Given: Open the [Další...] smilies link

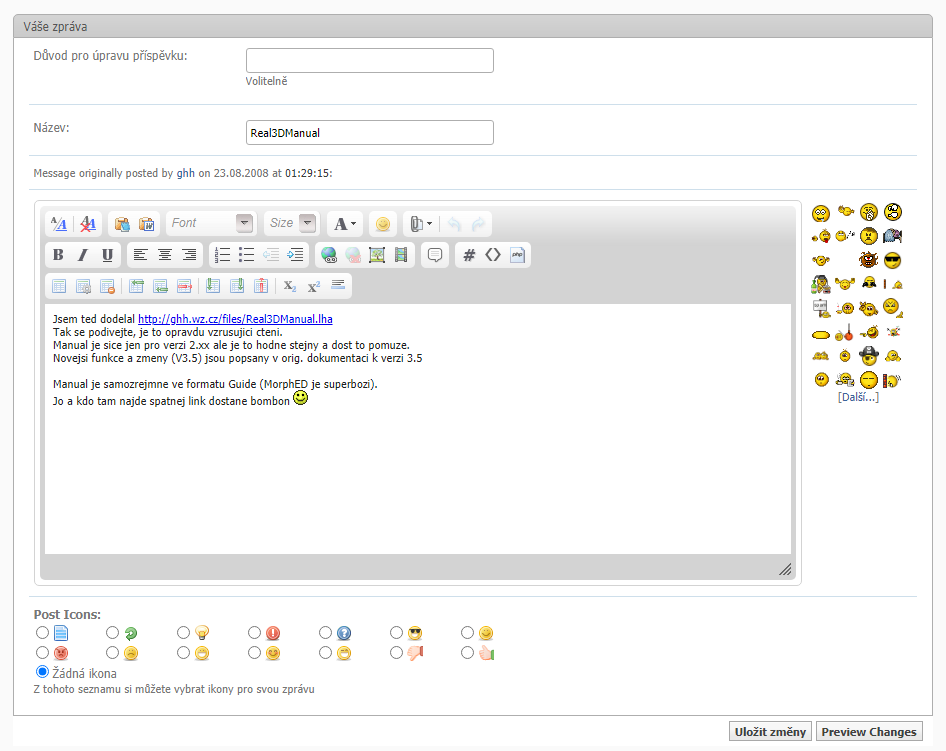Looking at the screenshot, I should (x=858, y=397).
